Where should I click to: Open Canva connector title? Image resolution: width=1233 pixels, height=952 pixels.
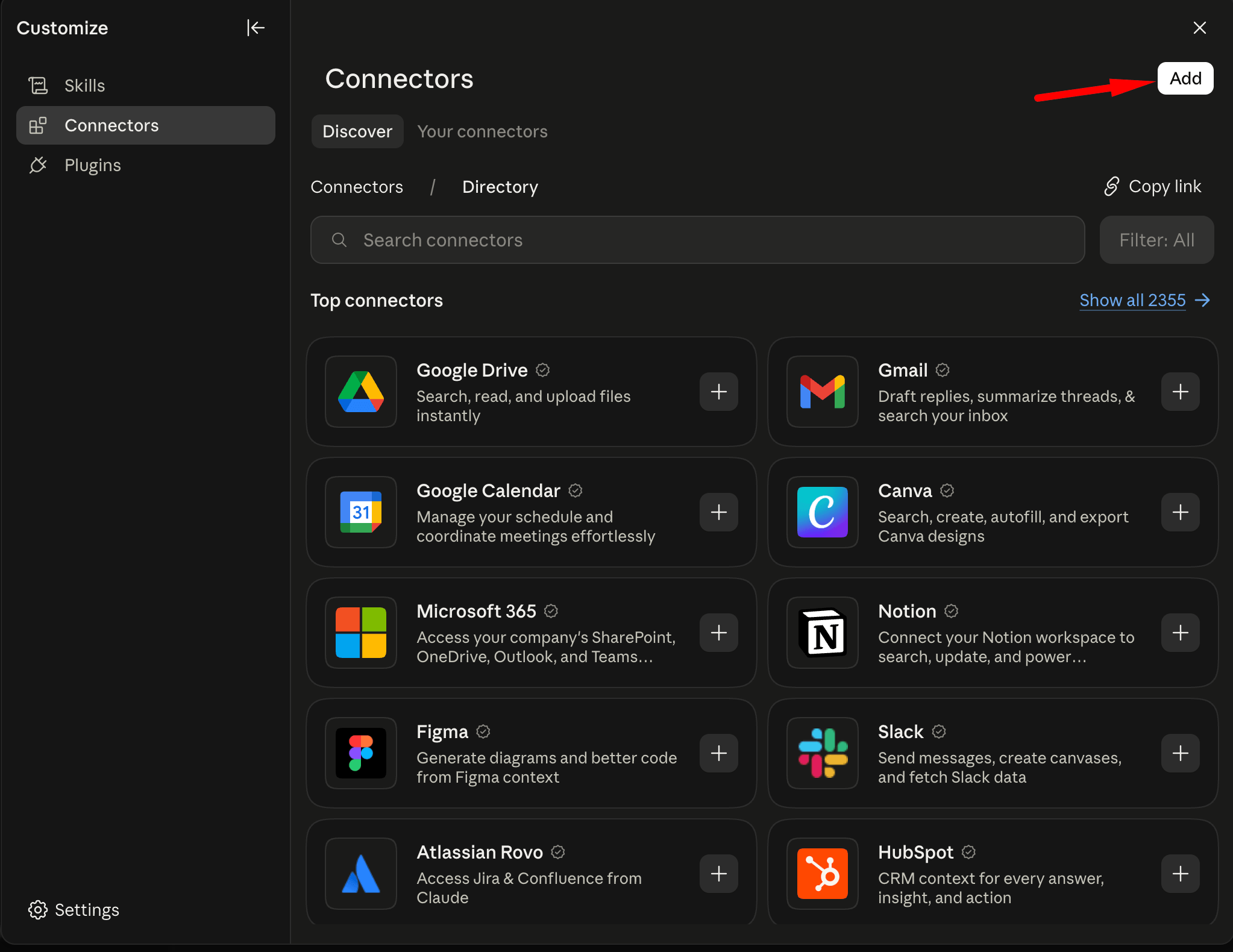coord(905,490)
